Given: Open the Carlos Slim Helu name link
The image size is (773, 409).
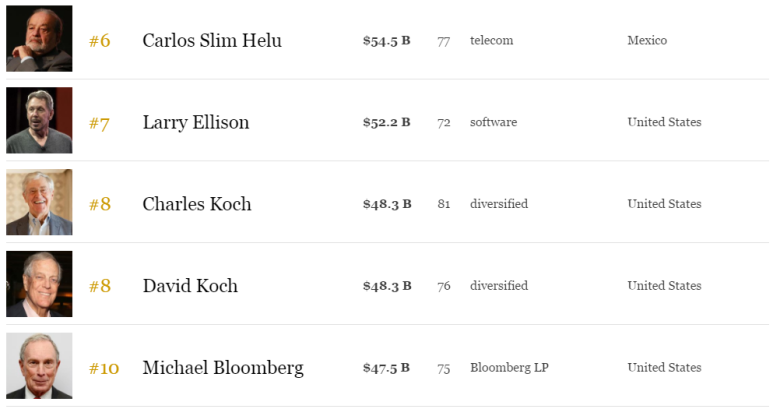Looking at the screenshot, I should [212, 41].
